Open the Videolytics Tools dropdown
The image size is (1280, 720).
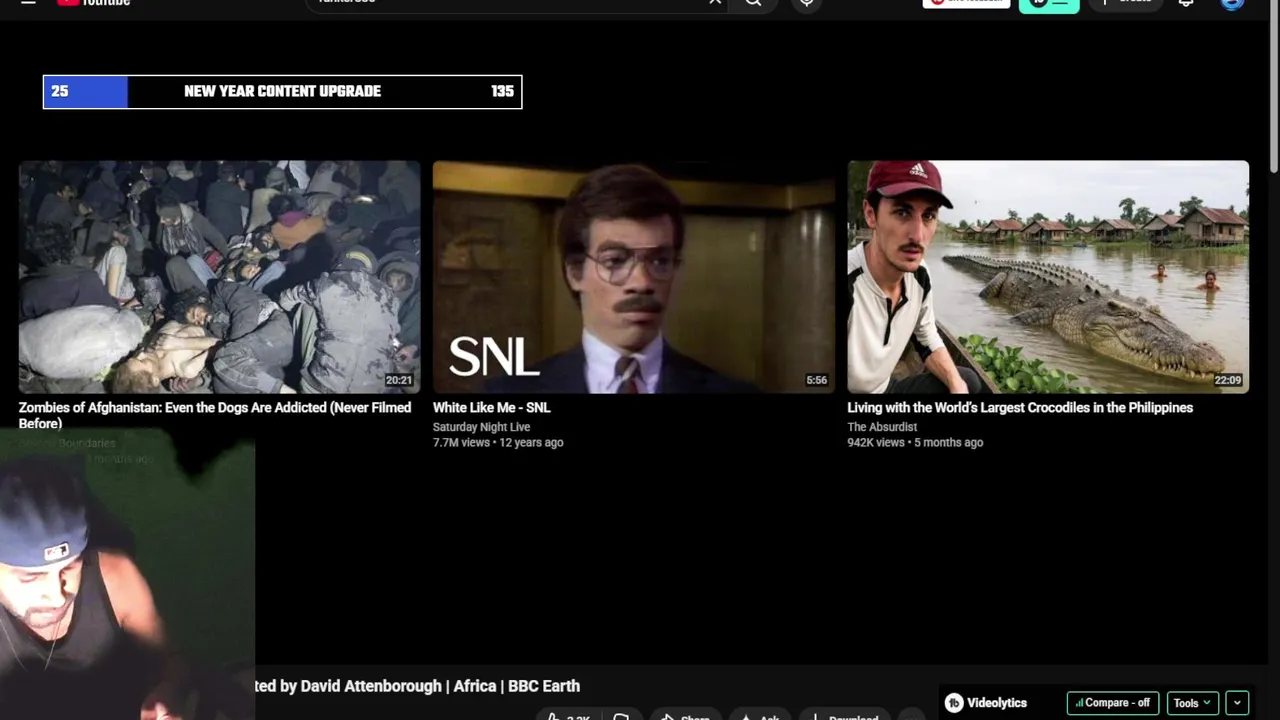coord(1192,703)
